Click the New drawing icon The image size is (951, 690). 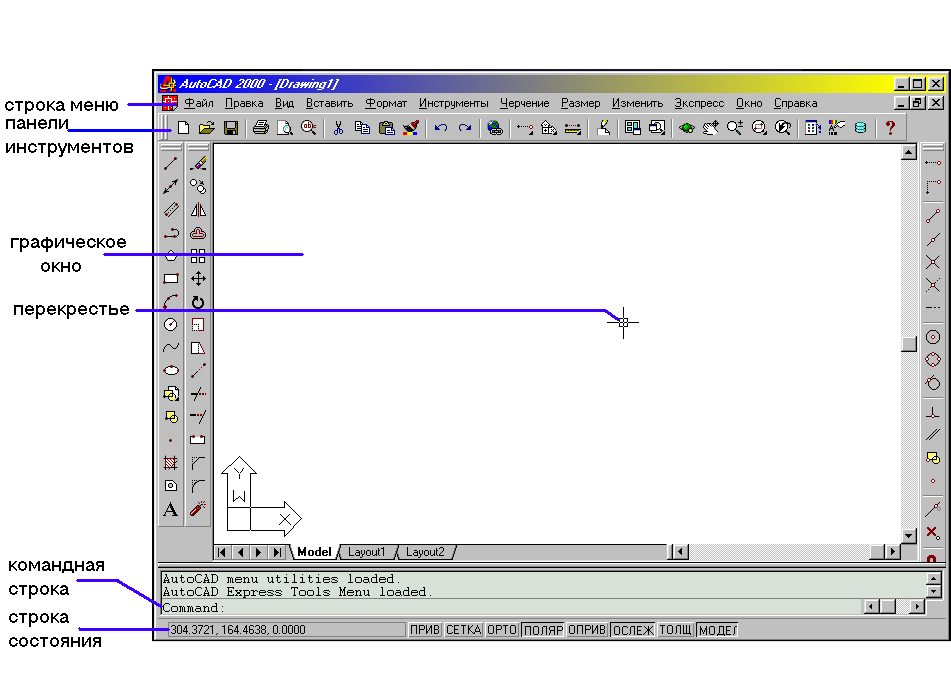[x=183, y=128]
